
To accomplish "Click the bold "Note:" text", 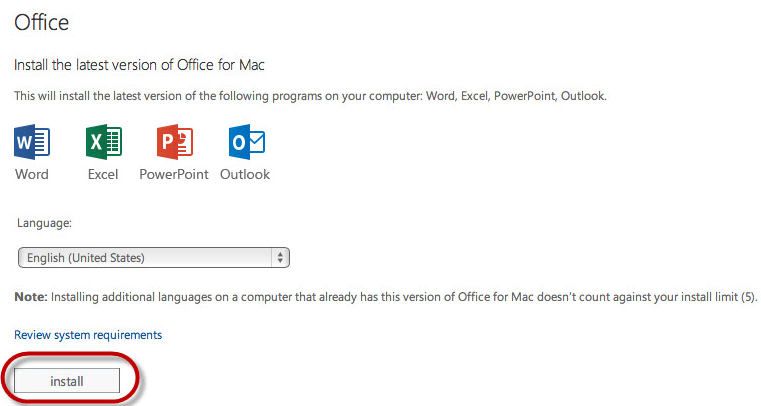I will [31, 297].
